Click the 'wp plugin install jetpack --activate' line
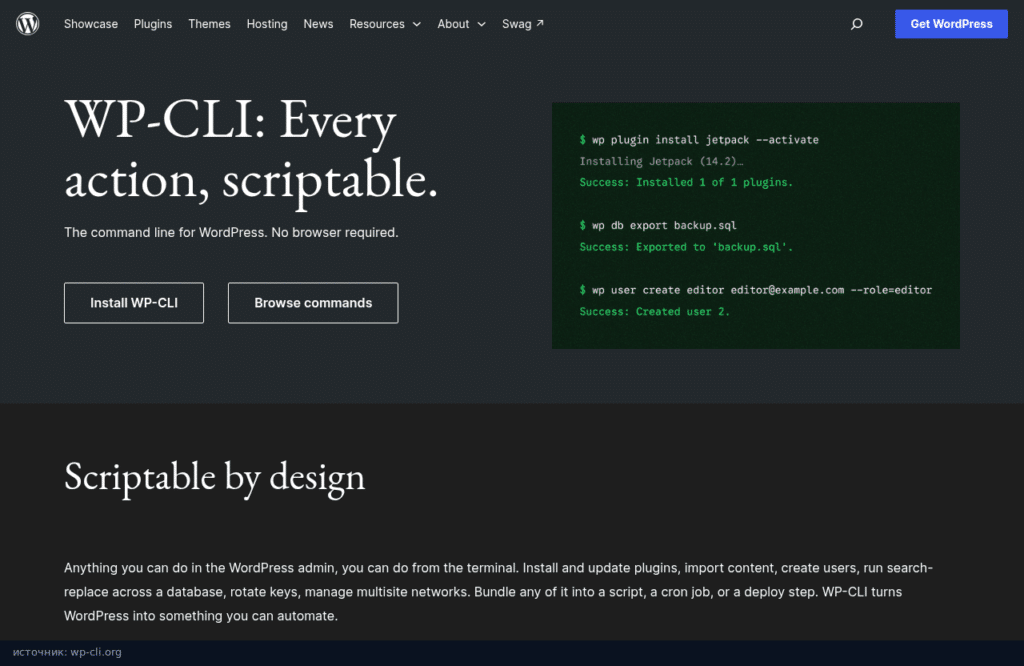The height and width of the screenshot is (666, 1024). click(x=699, y=140)
